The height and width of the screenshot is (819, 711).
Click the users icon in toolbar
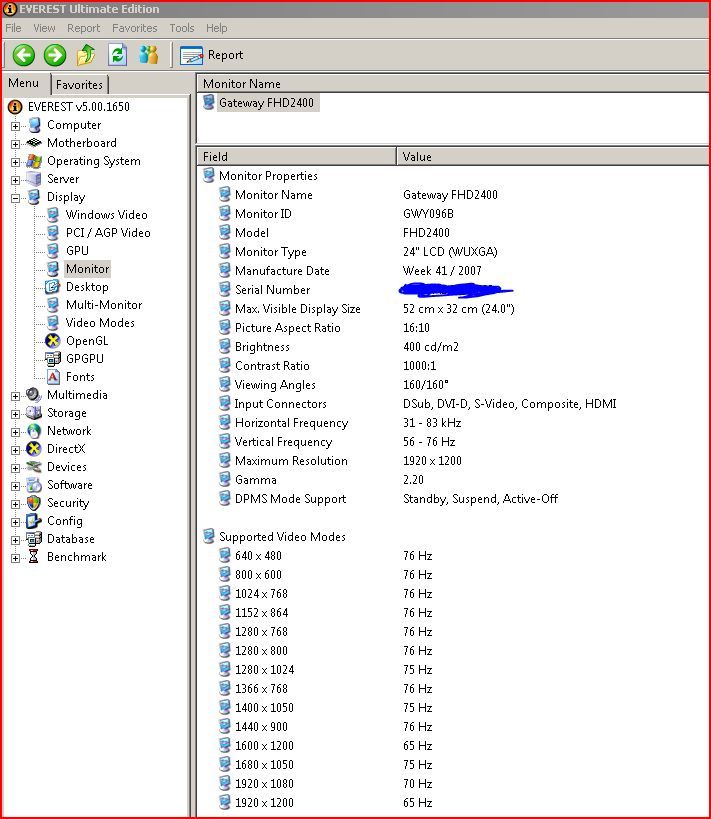149,55
